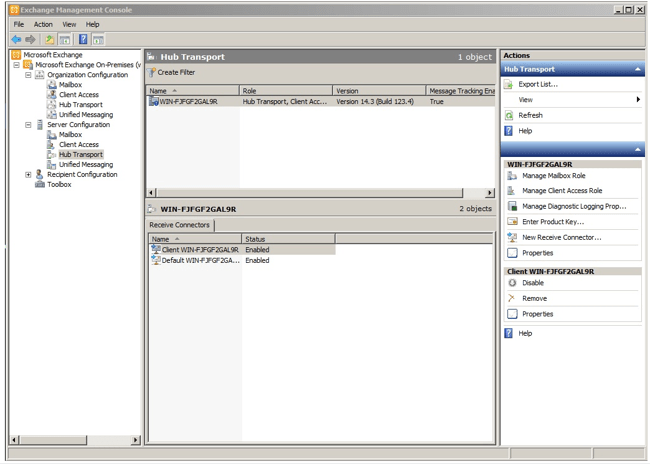The image size is (650, 464).
Task: Open the View submenu arrow
Action: 638,100
